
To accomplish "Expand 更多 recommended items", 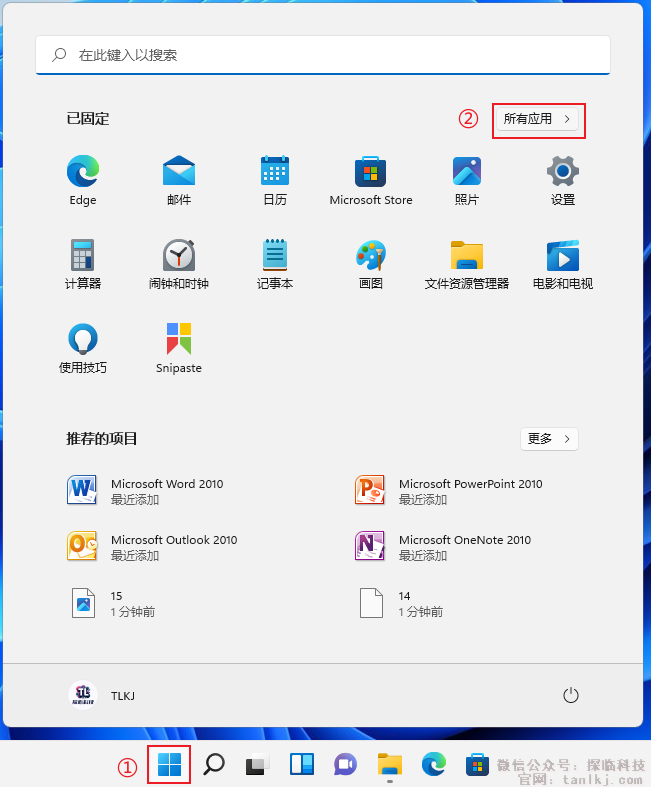I will point(549,439).
